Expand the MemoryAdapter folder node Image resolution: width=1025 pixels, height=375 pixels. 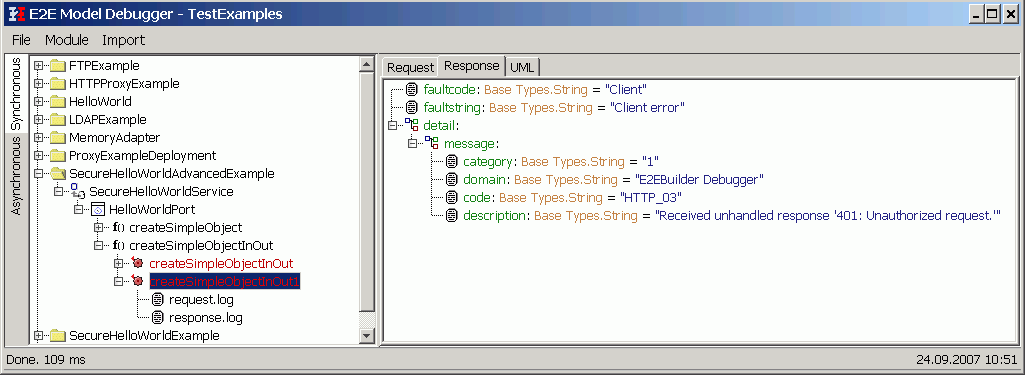(39, 138)
